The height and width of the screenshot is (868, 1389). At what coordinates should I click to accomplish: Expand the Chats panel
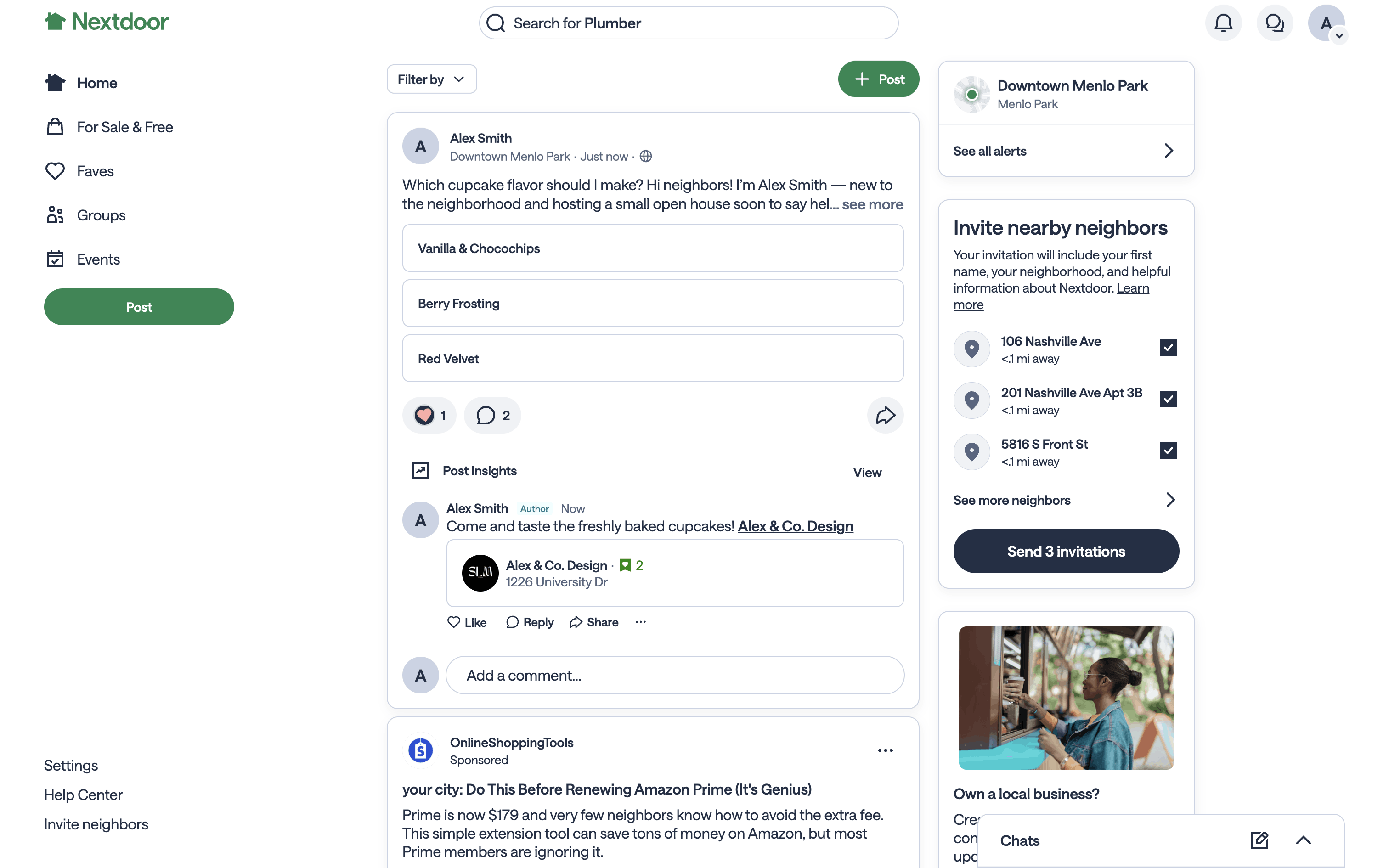pos(1303,840)
